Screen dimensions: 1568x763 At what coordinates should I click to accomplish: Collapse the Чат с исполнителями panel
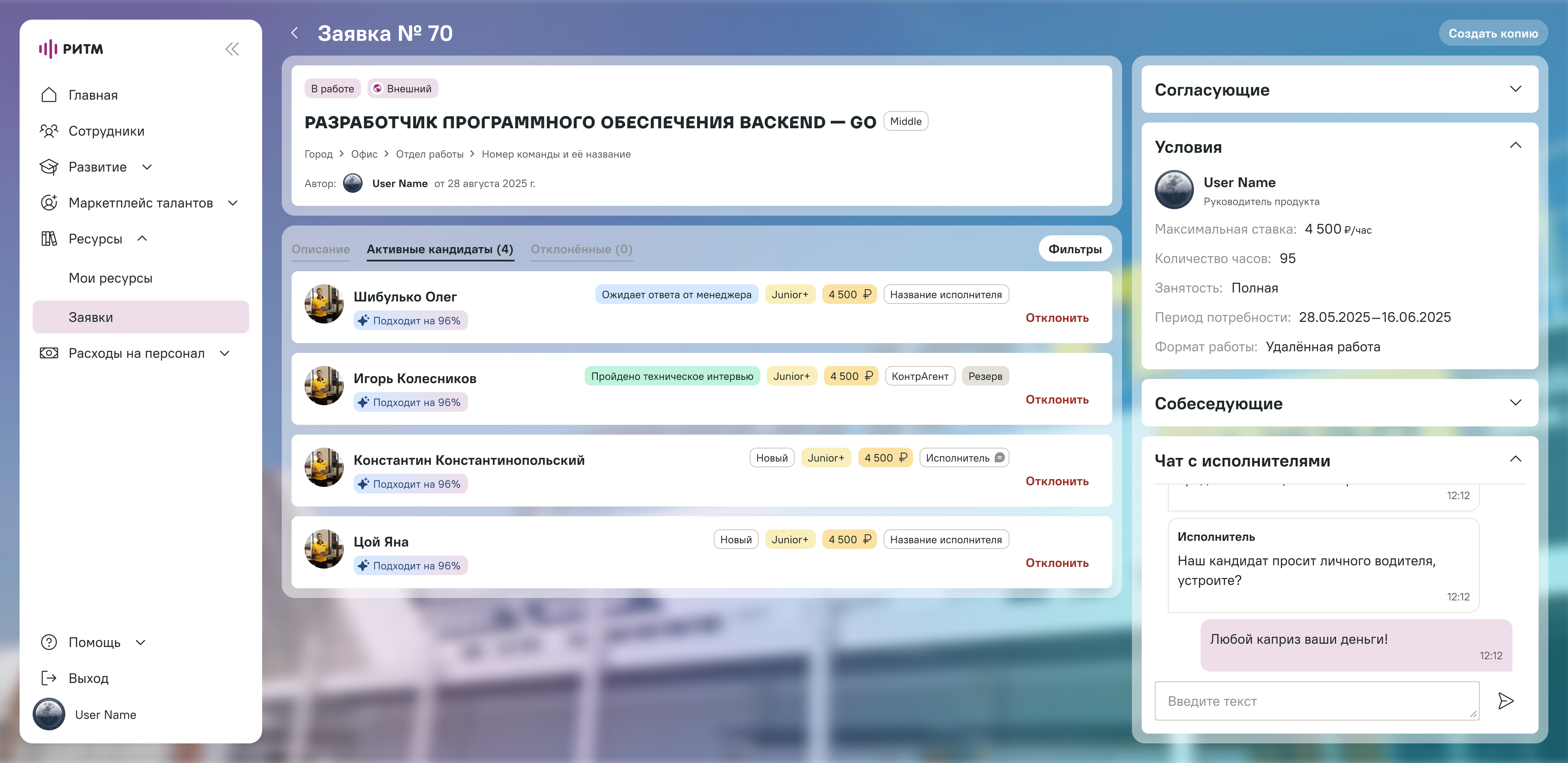[x=1515, y=460]
